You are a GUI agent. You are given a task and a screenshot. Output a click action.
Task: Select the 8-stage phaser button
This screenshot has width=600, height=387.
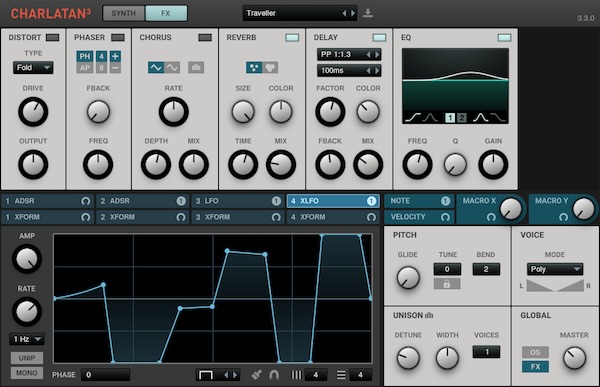(101, 68)
